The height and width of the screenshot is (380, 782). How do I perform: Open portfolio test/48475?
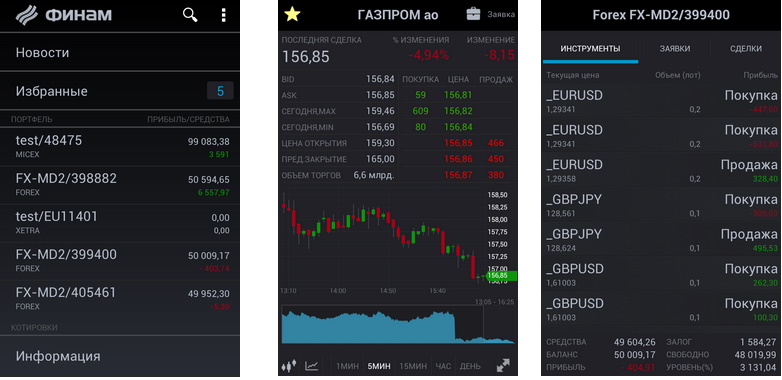pyautogui.click(x=120, y=147)
